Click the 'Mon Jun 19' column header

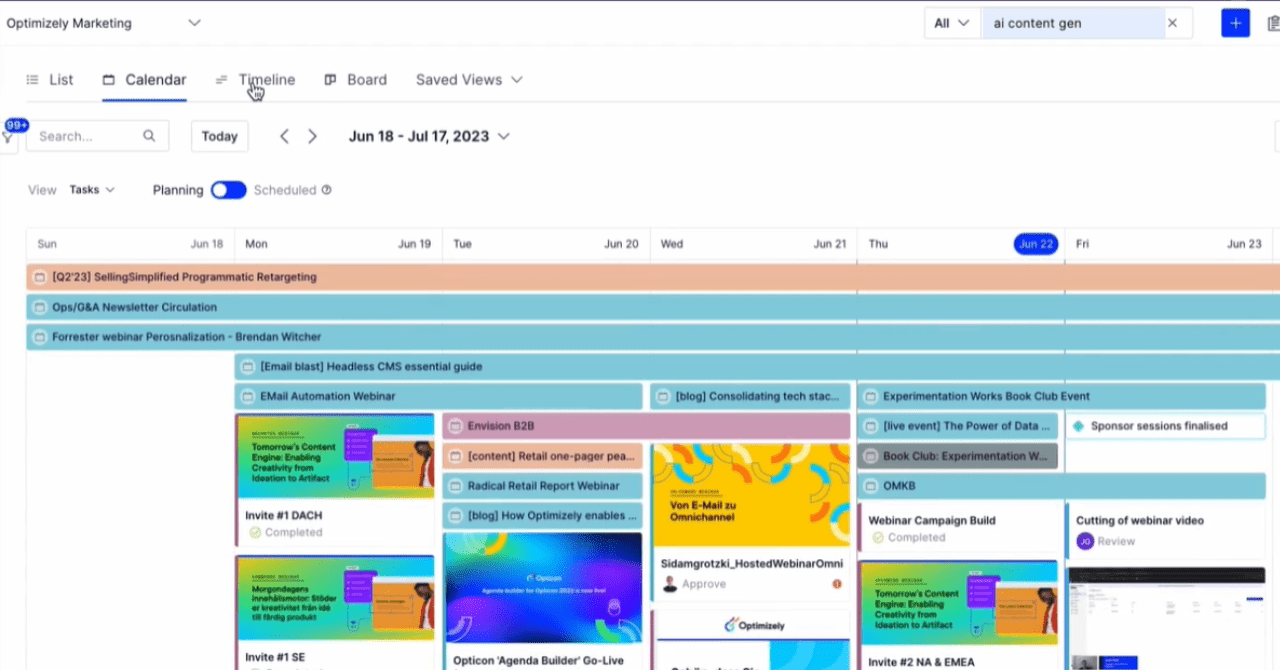pyautogui.click(x=338, y=244)
